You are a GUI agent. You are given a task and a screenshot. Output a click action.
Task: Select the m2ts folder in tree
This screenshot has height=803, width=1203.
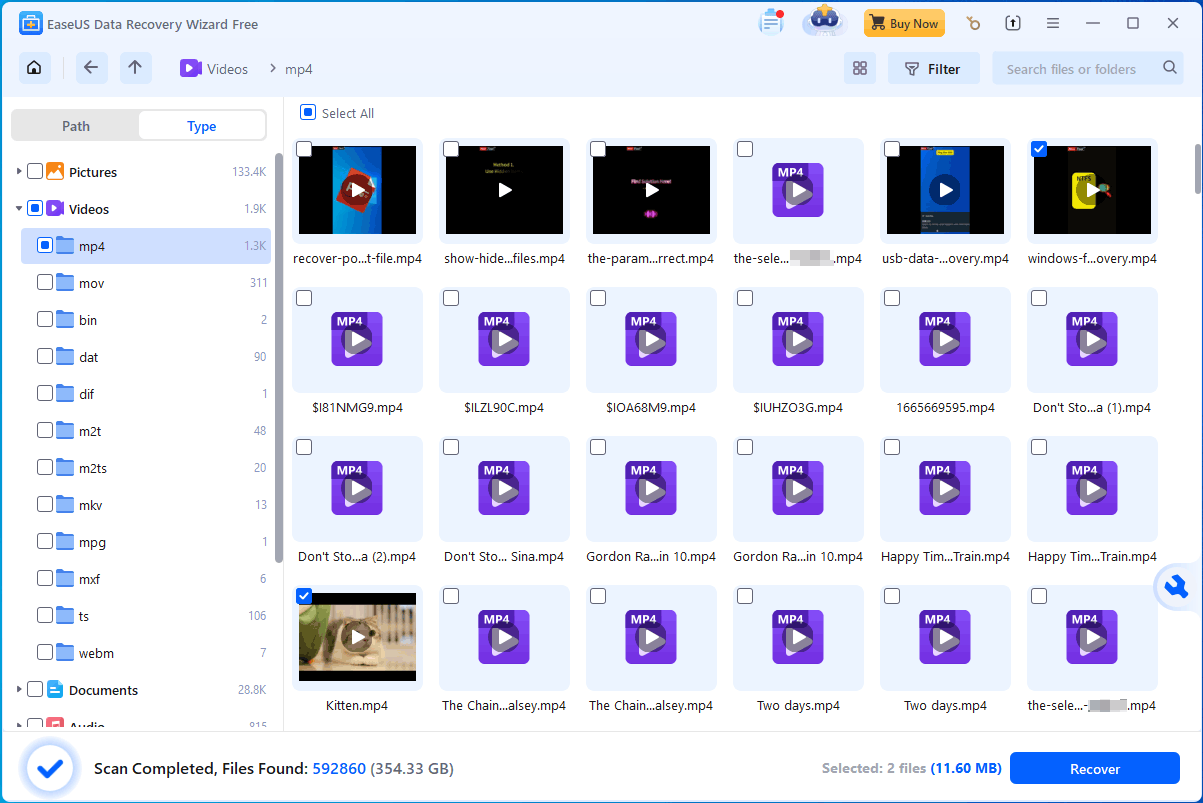coord(146,468)
